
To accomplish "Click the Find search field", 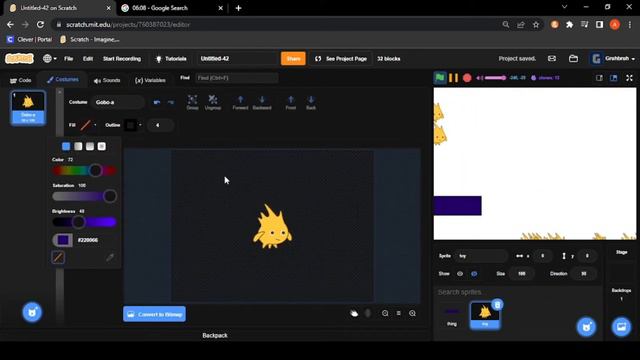I will click(x=236, y=78).
